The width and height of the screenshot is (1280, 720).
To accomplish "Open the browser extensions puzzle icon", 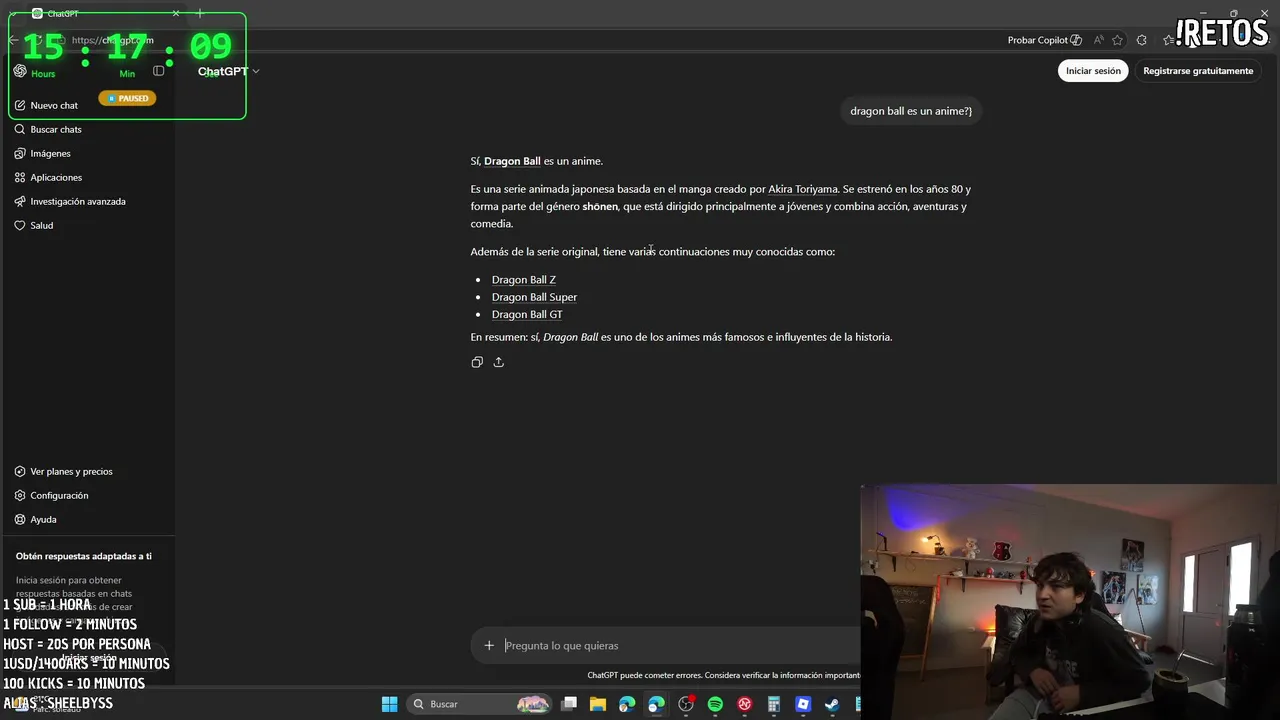I will (x=1142, y=40).
